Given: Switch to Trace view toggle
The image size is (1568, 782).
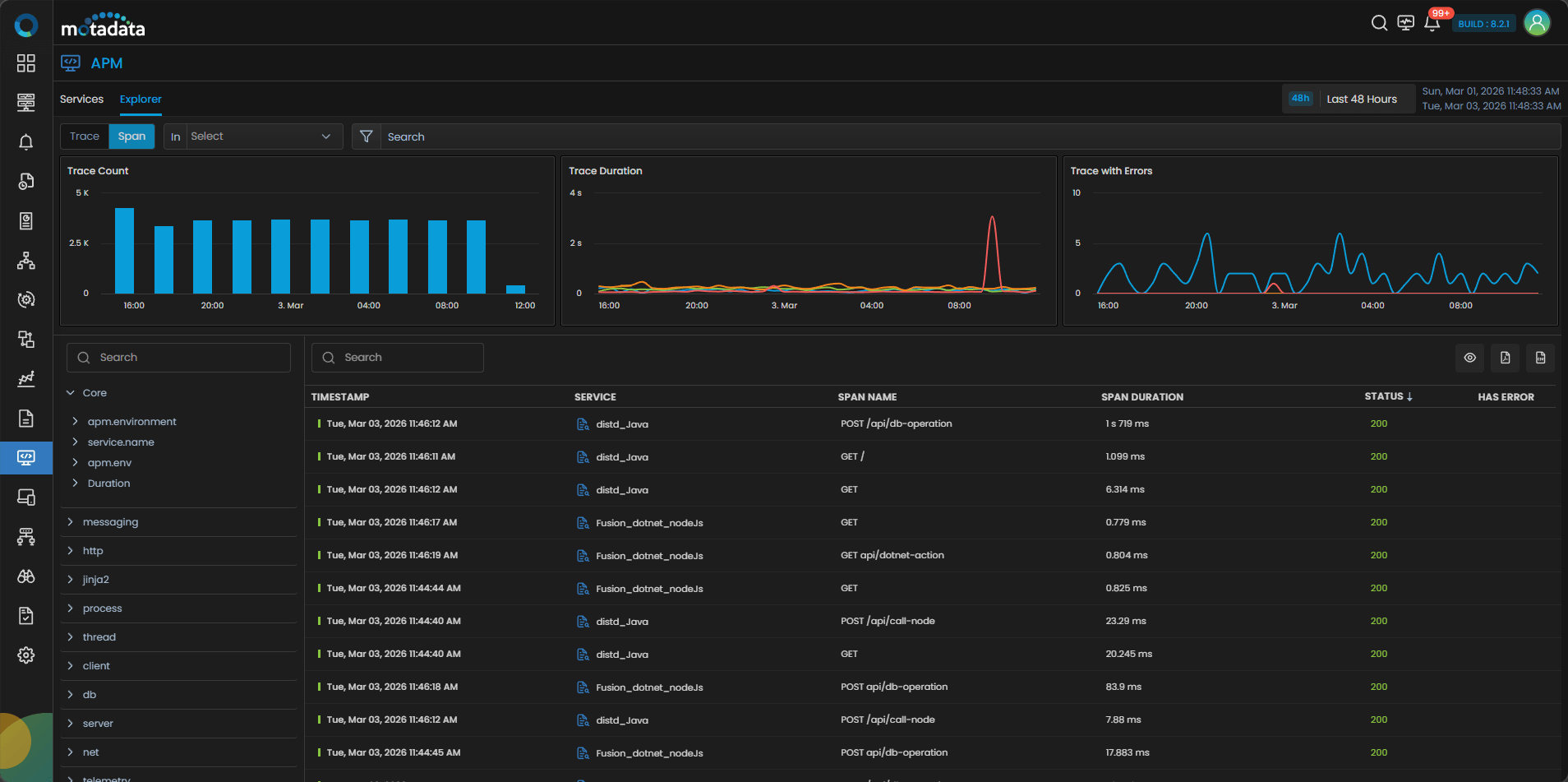Looking at the screenshot, I should (x=85, y=137).
